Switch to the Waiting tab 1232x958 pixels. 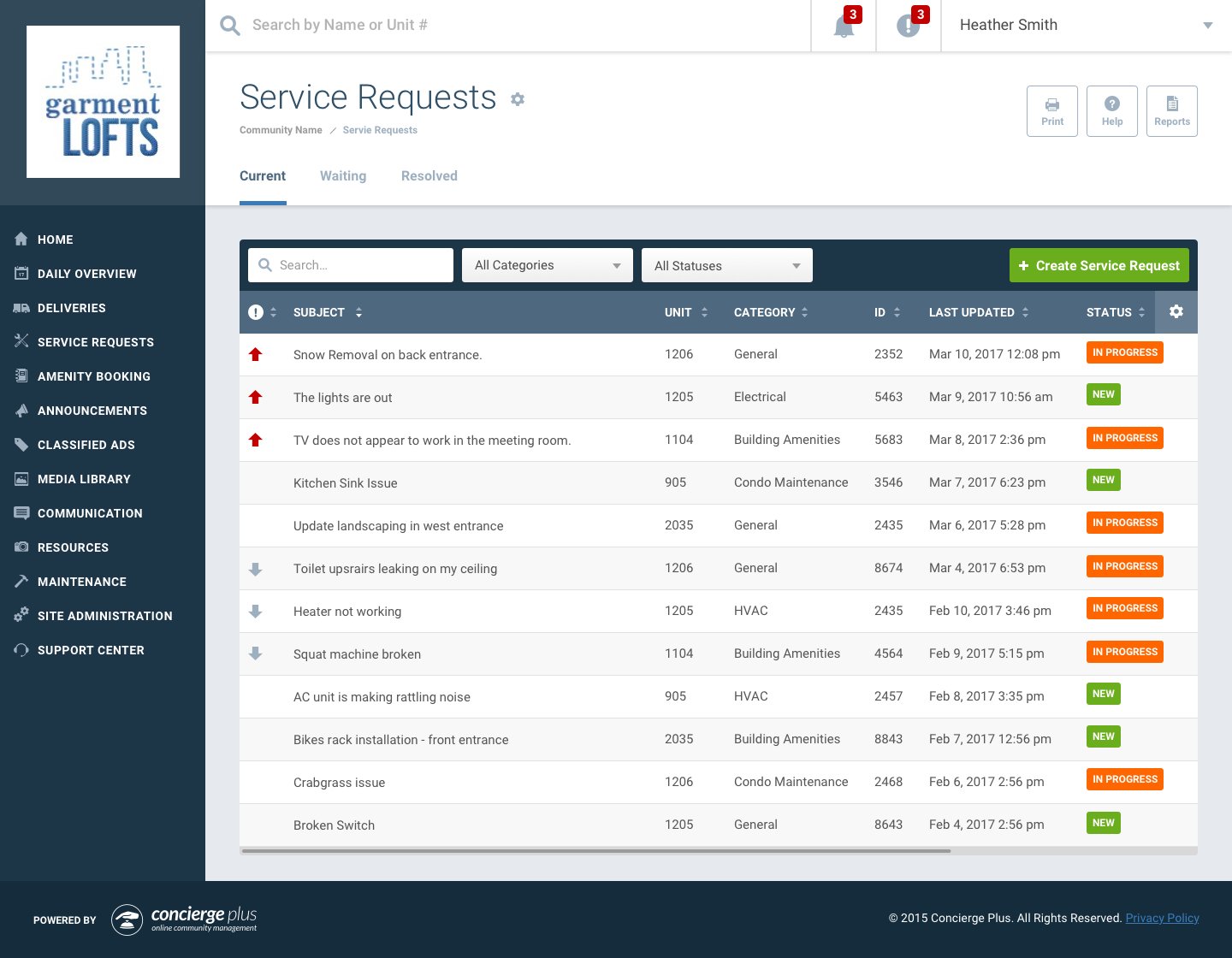click(343, 176)
